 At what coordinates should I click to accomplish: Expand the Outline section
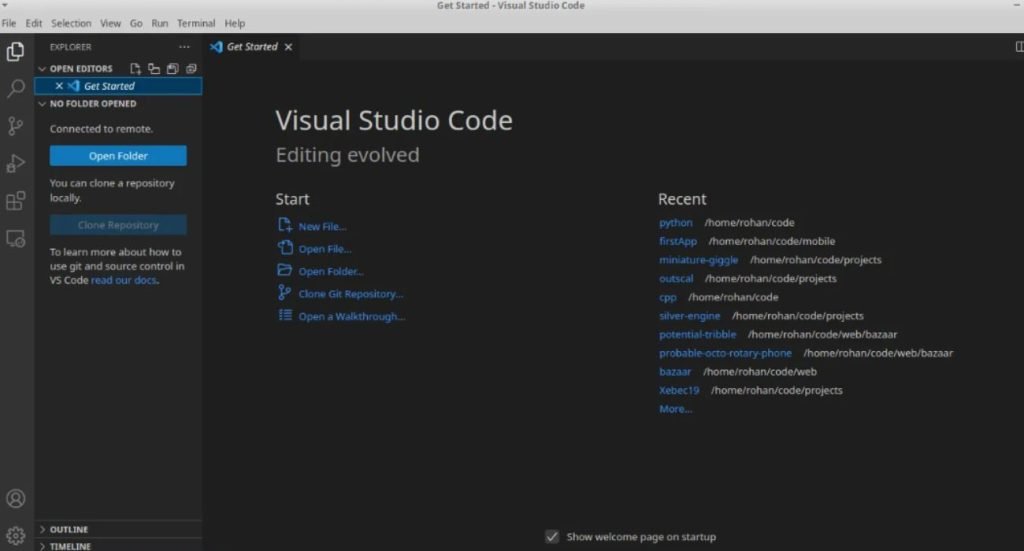[x=42, y=529]
